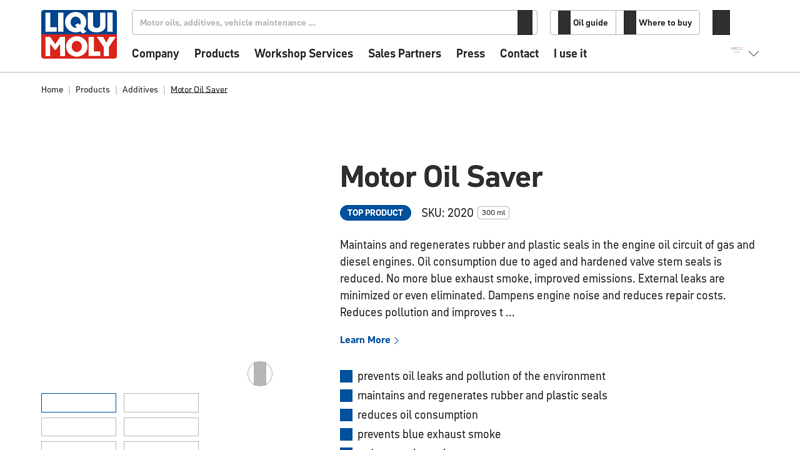Select the 300 ml size tag
The height and width of the screenshot is (450, 800).
point(493,213)
